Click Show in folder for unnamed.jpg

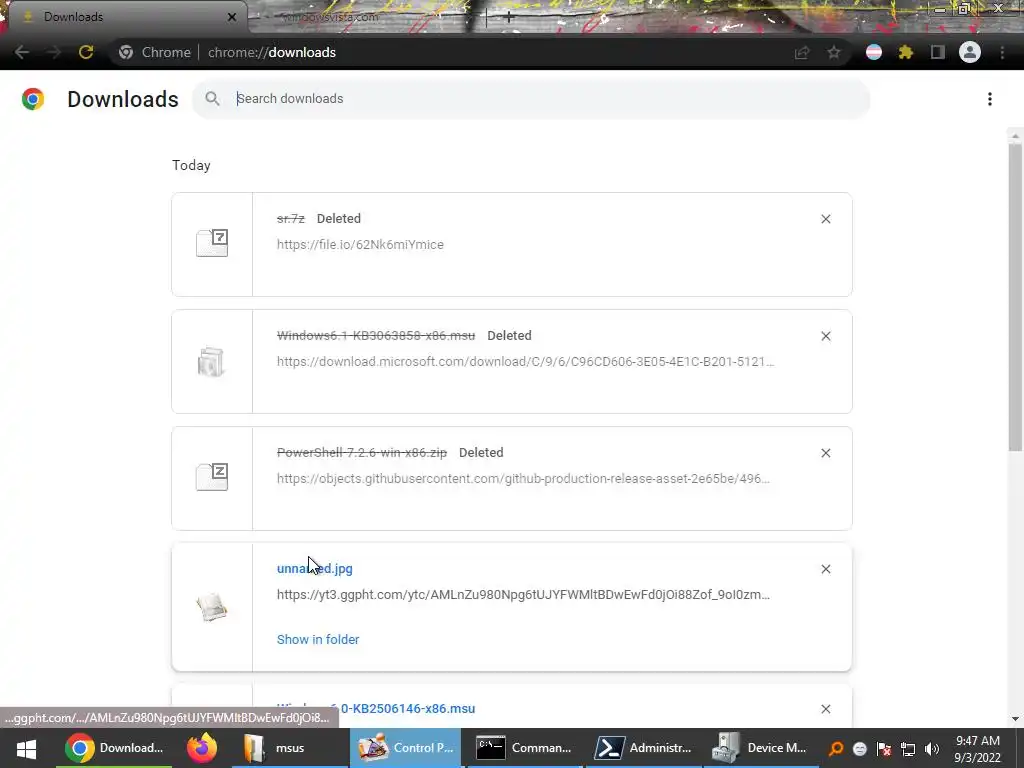tap(317, 639)
